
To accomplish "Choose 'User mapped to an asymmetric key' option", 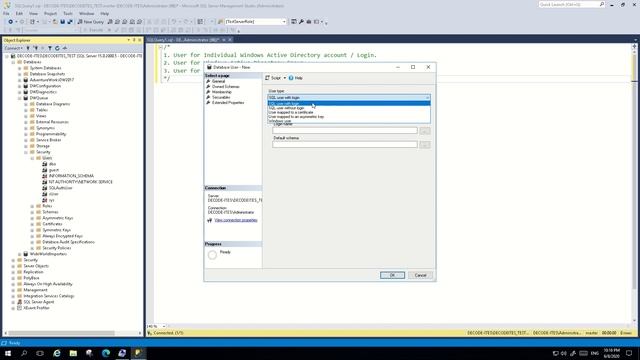I will pyautogui.click(x=296, y=117).
